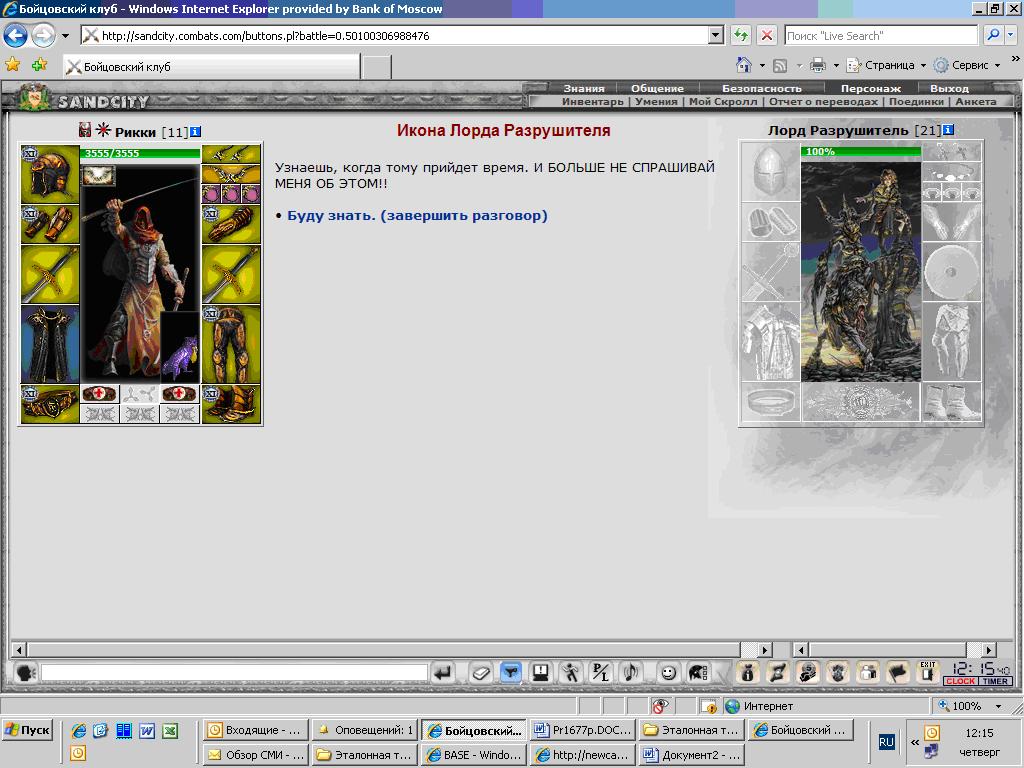Click the Лорд Разрушитель 100% health bar
The width and height of the screenshot is (1024, 768).
[861, 152]
